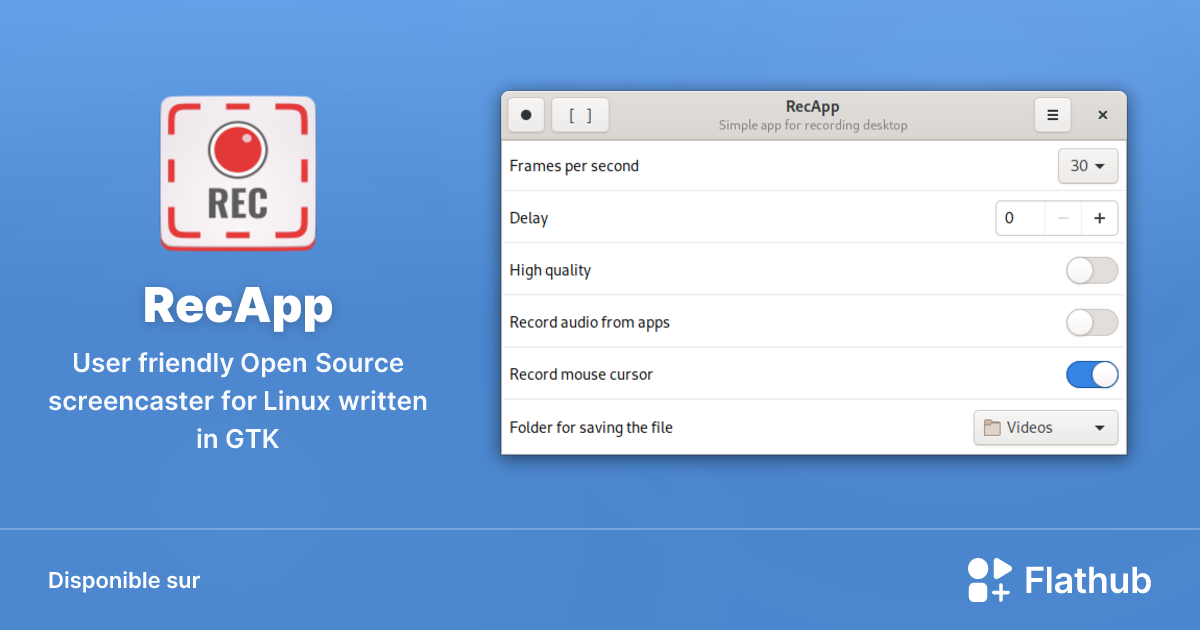The height and width of the screenshot is (630, 1200).
Task: Click the Delay input field showing 0
Action: [1019, 218]
